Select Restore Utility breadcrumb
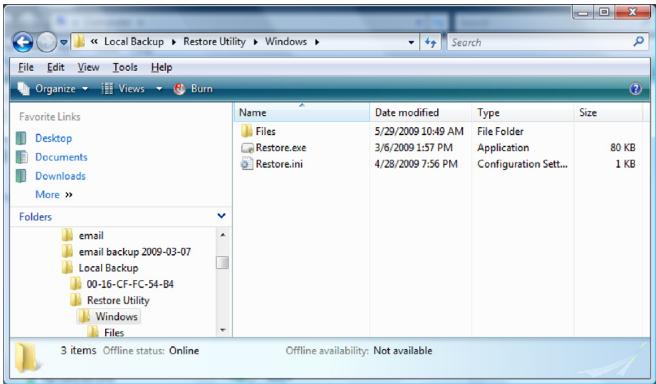This screenshot has width=656, height=384. tap(214, 42)
